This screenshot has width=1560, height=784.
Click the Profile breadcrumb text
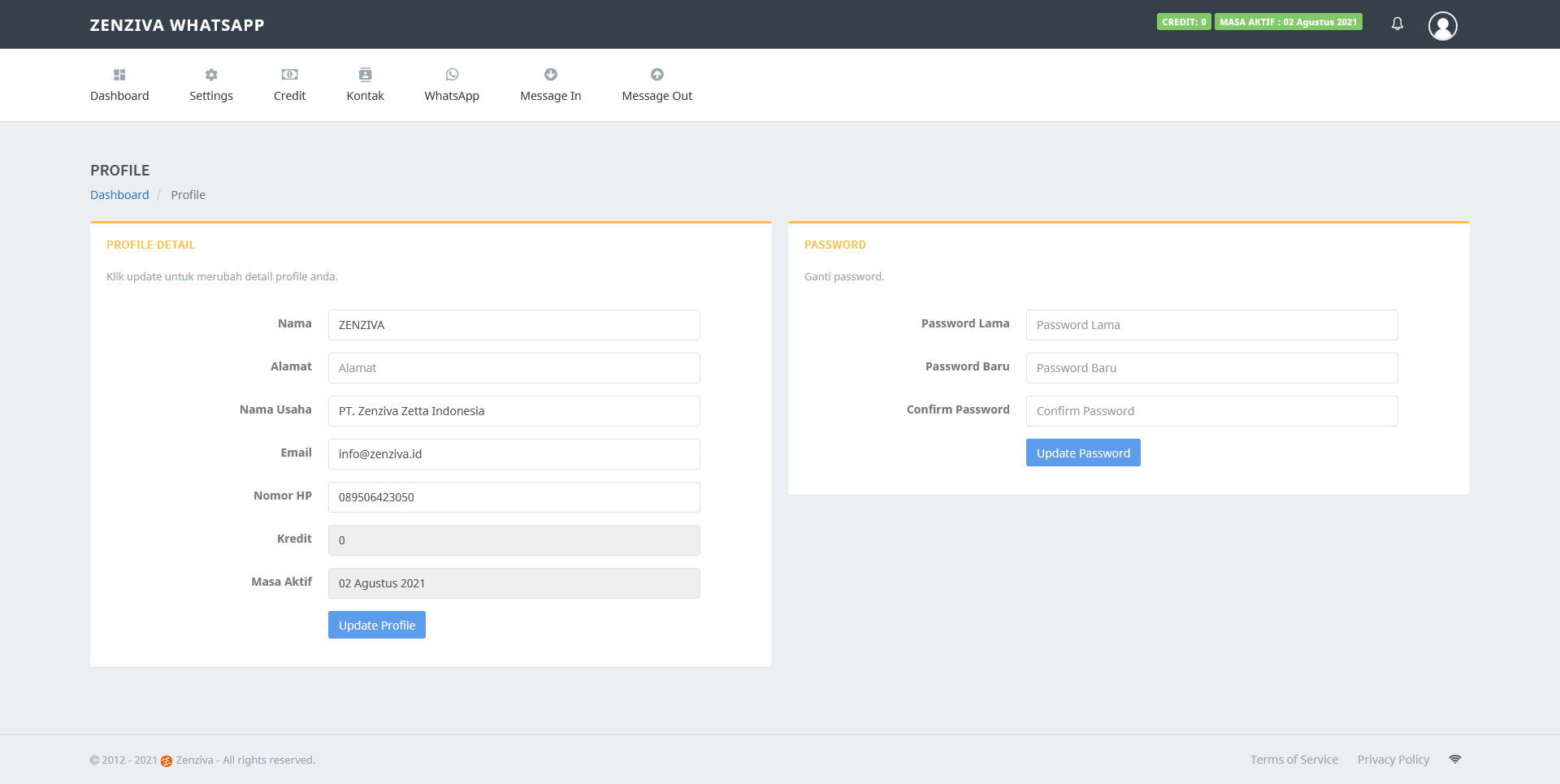click(188, 195)
